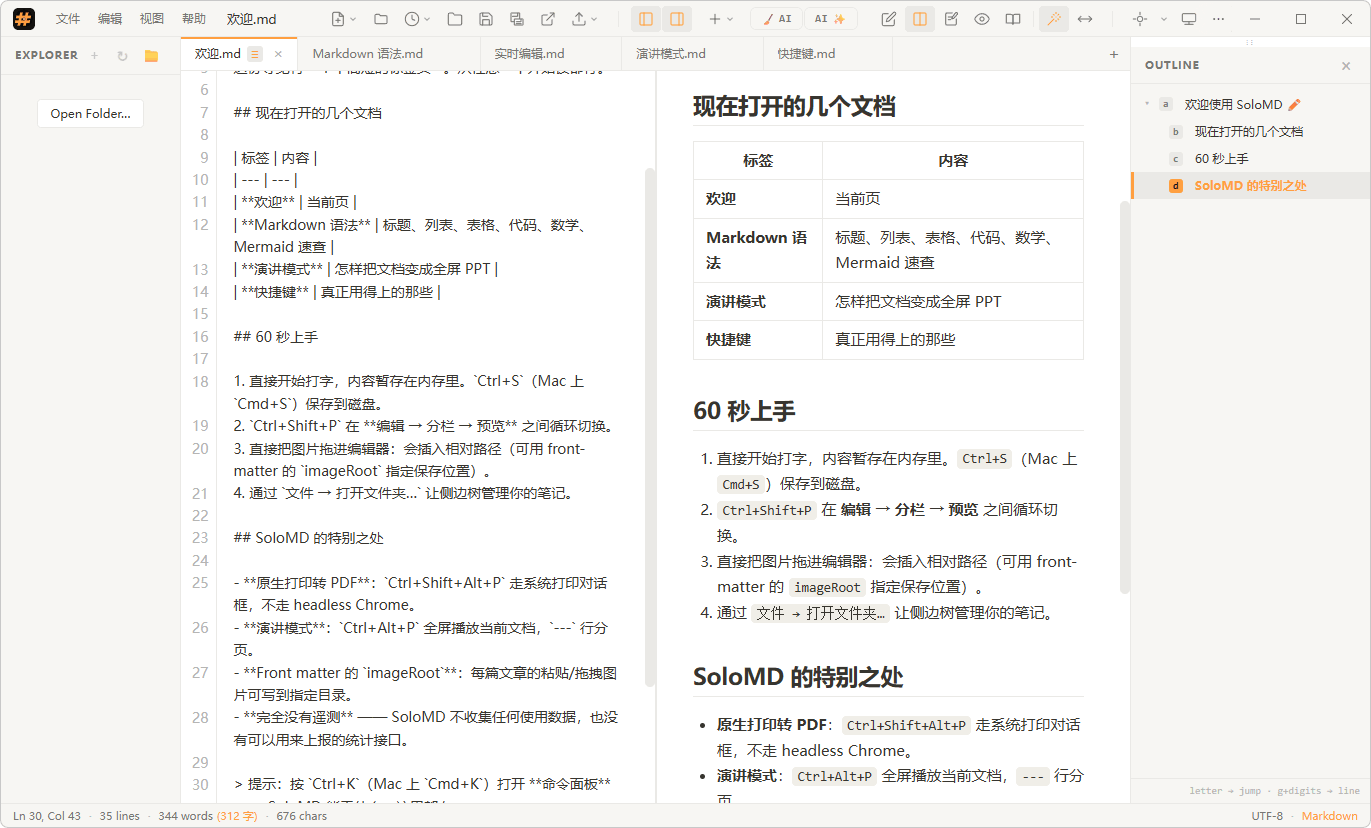
Task: Toggle the left sidebar panel
Action: [x=646, y=19]
